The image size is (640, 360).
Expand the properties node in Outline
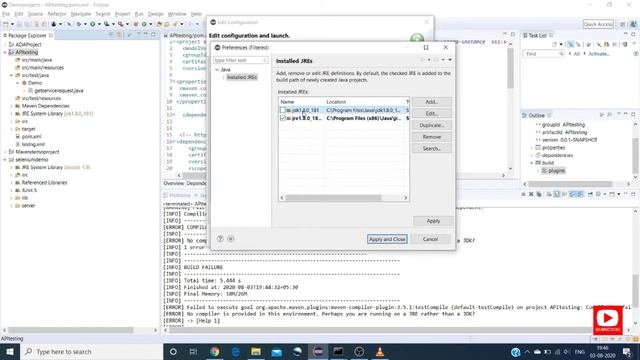tap(532, 148)
